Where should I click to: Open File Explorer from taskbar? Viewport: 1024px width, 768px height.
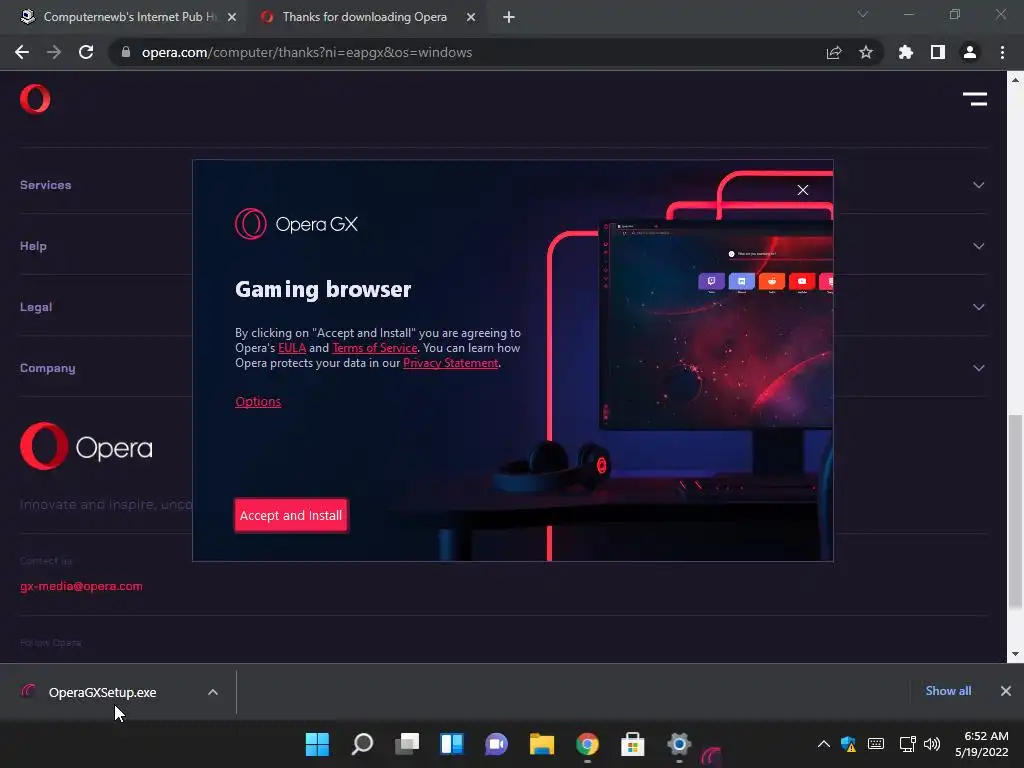pyautogui.click(x=542, y=744)
